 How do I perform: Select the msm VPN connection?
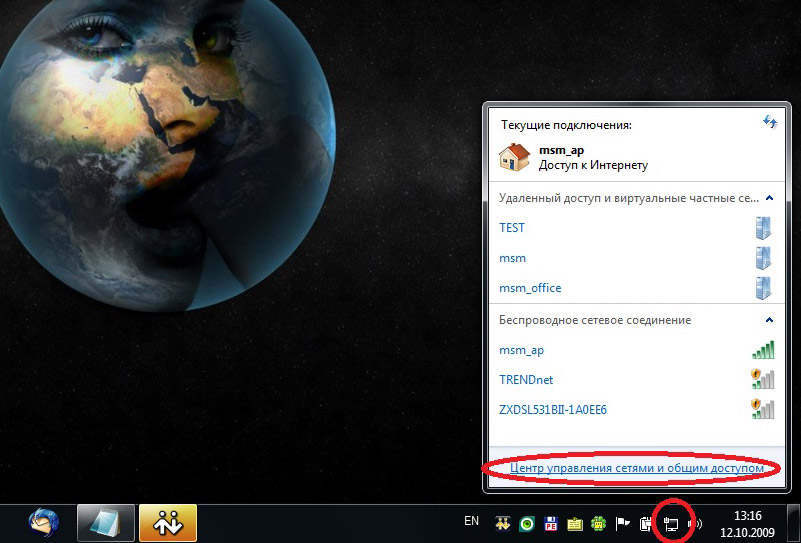637,258
